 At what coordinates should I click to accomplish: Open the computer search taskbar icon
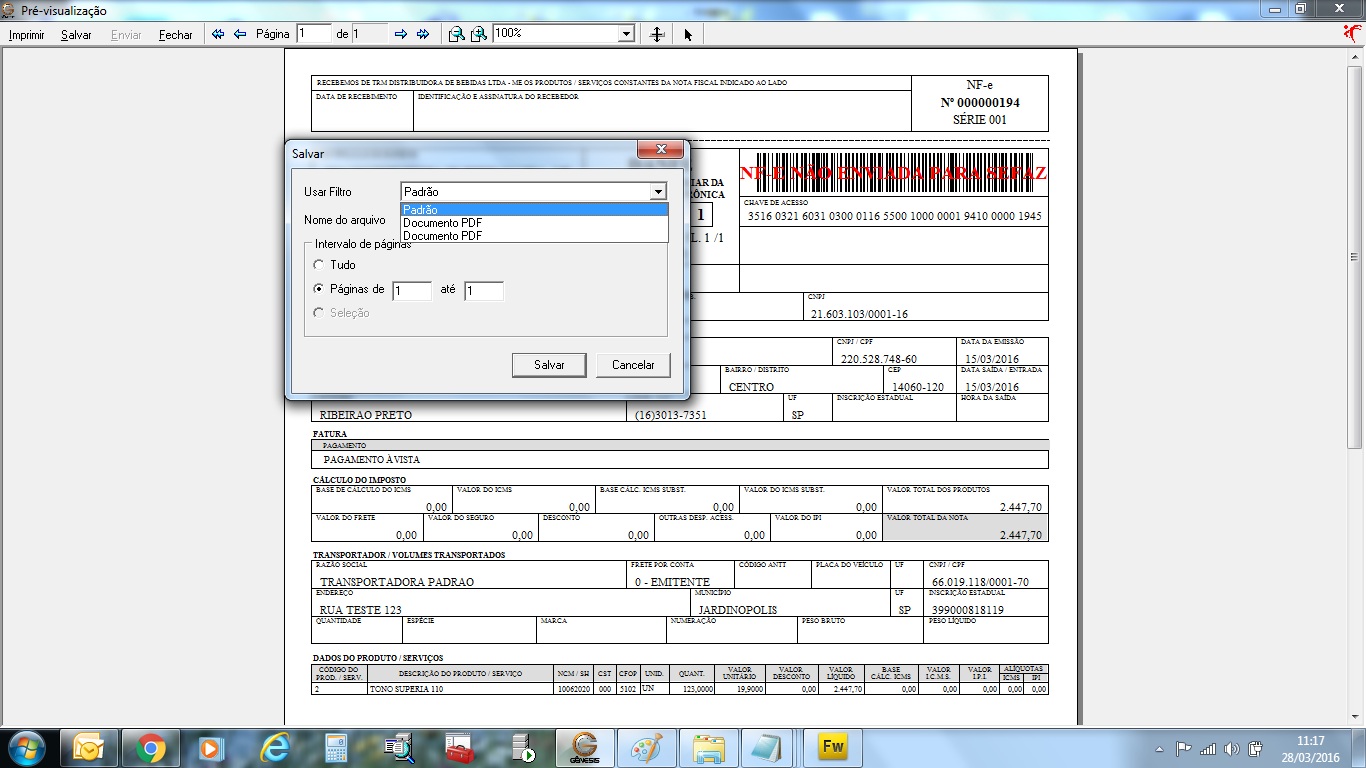click(398, 748)
